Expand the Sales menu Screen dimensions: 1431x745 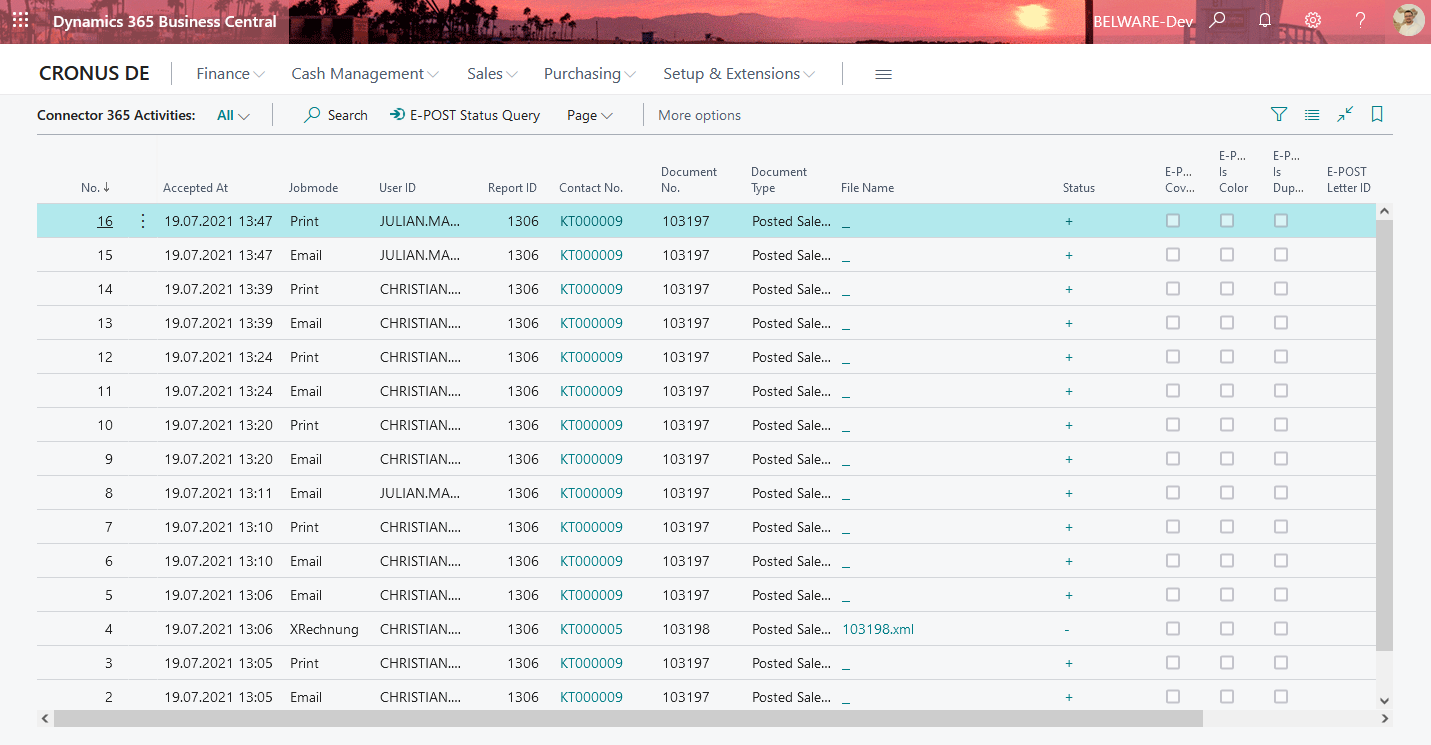(x=492, y=74)
